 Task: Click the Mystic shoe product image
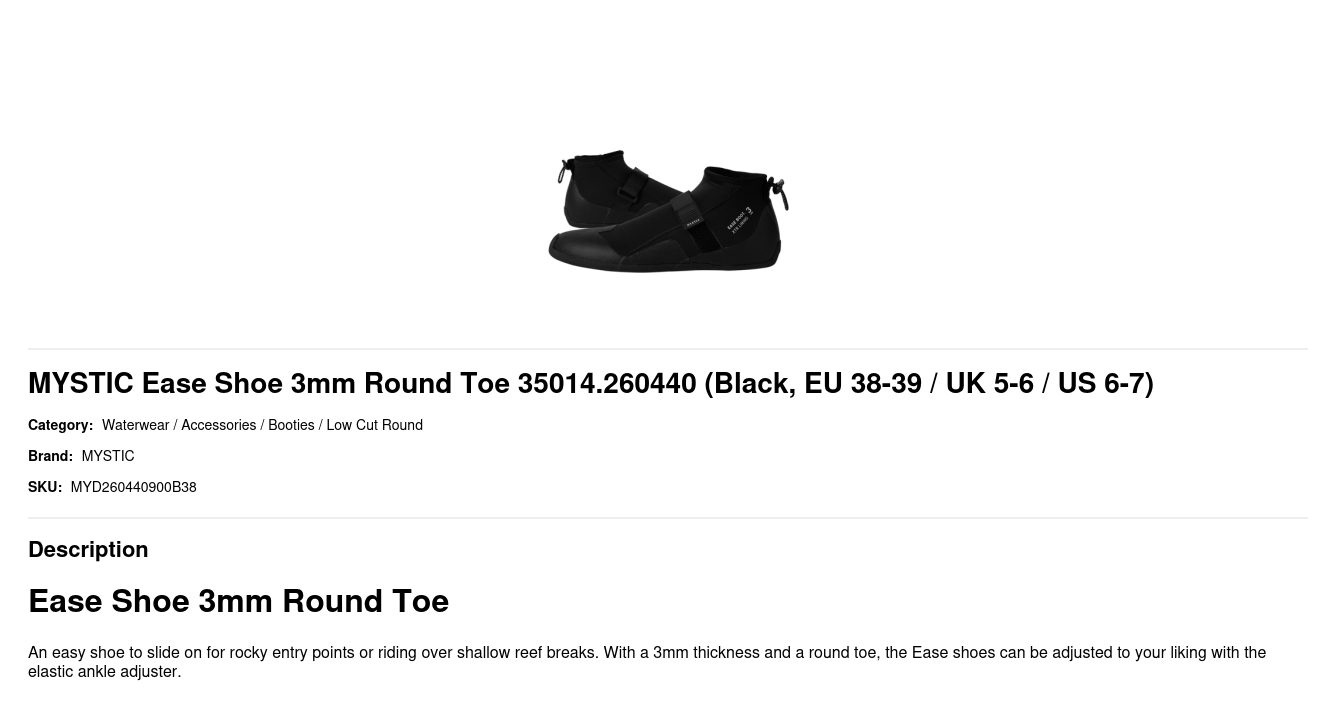point(667,211)
